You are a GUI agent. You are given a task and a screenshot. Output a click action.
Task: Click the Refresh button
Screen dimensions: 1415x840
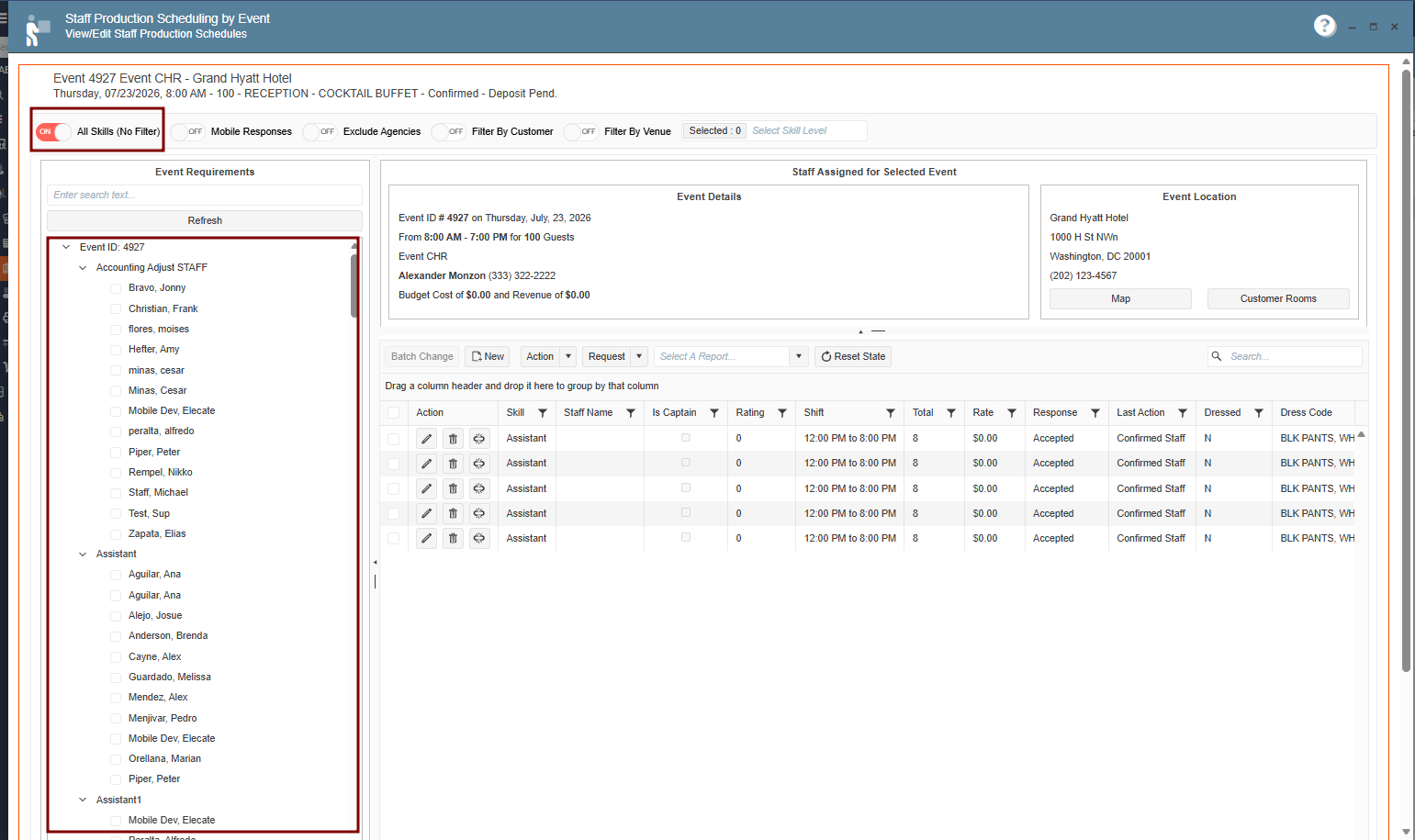(x=205, y=220)
